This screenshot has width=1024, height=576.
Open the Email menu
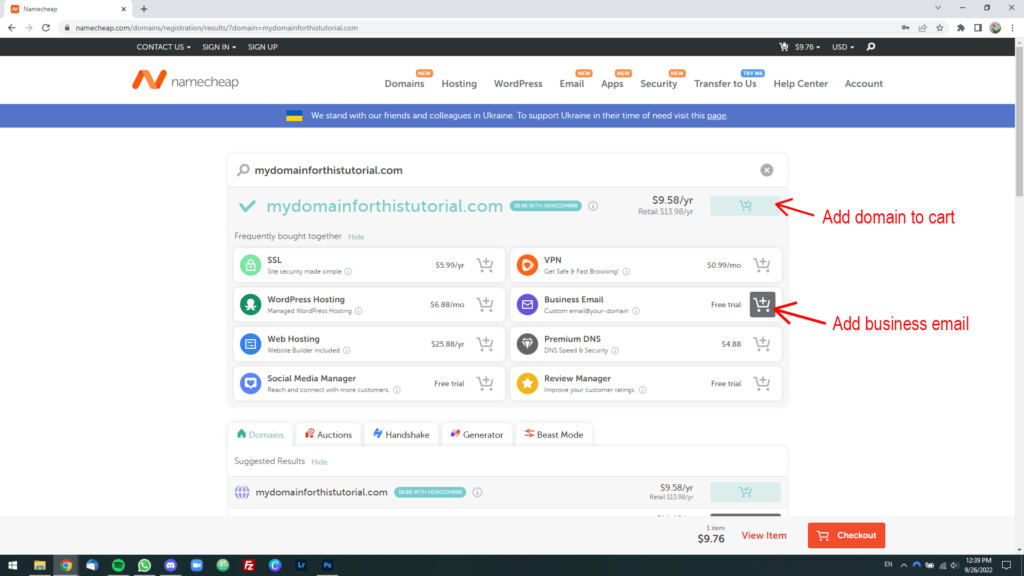click(x=571, y=84)
